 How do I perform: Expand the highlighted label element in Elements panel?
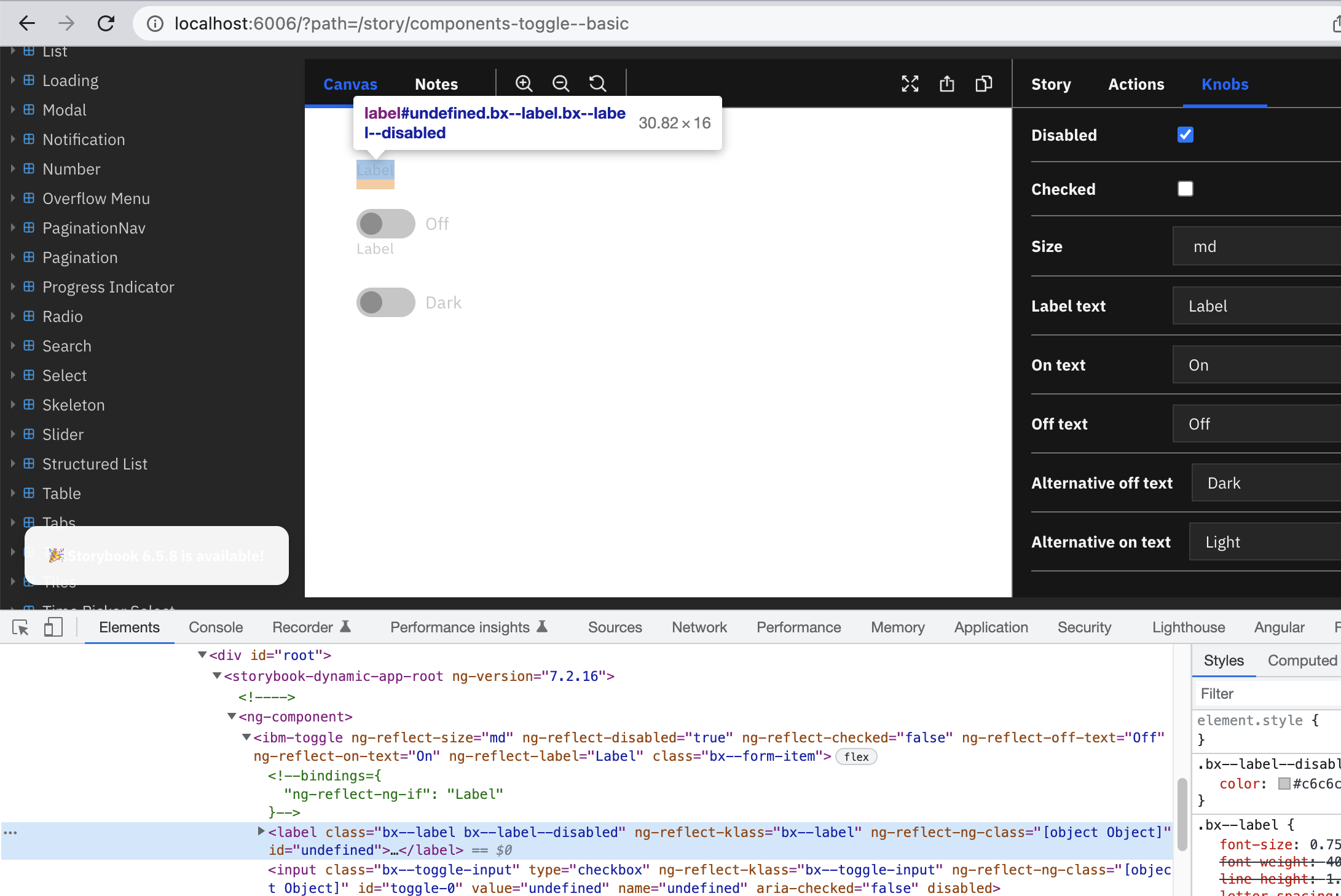click(x=261, y=831)
